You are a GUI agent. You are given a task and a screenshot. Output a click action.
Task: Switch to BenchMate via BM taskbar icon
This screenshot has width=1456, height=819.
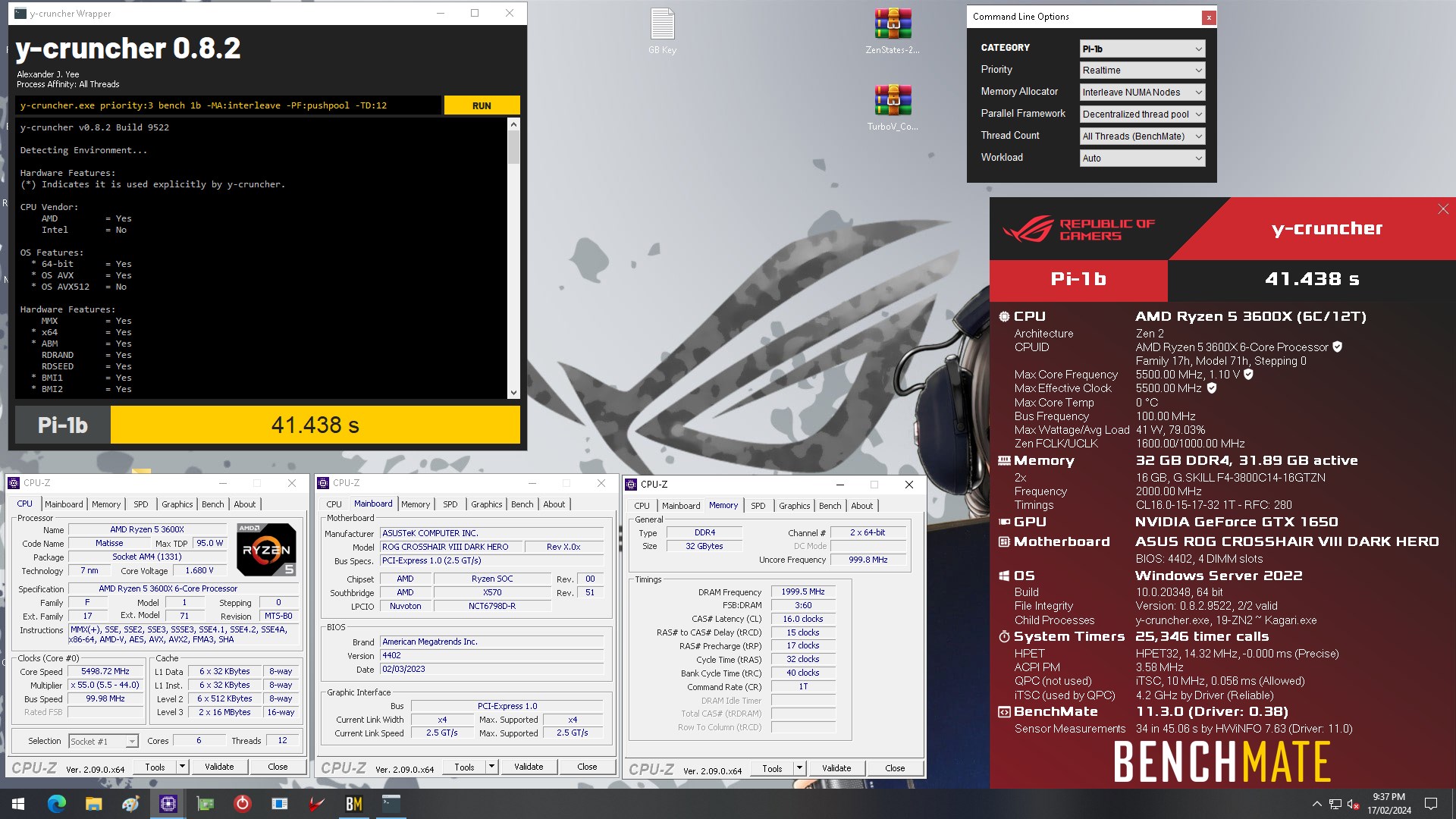353,804
